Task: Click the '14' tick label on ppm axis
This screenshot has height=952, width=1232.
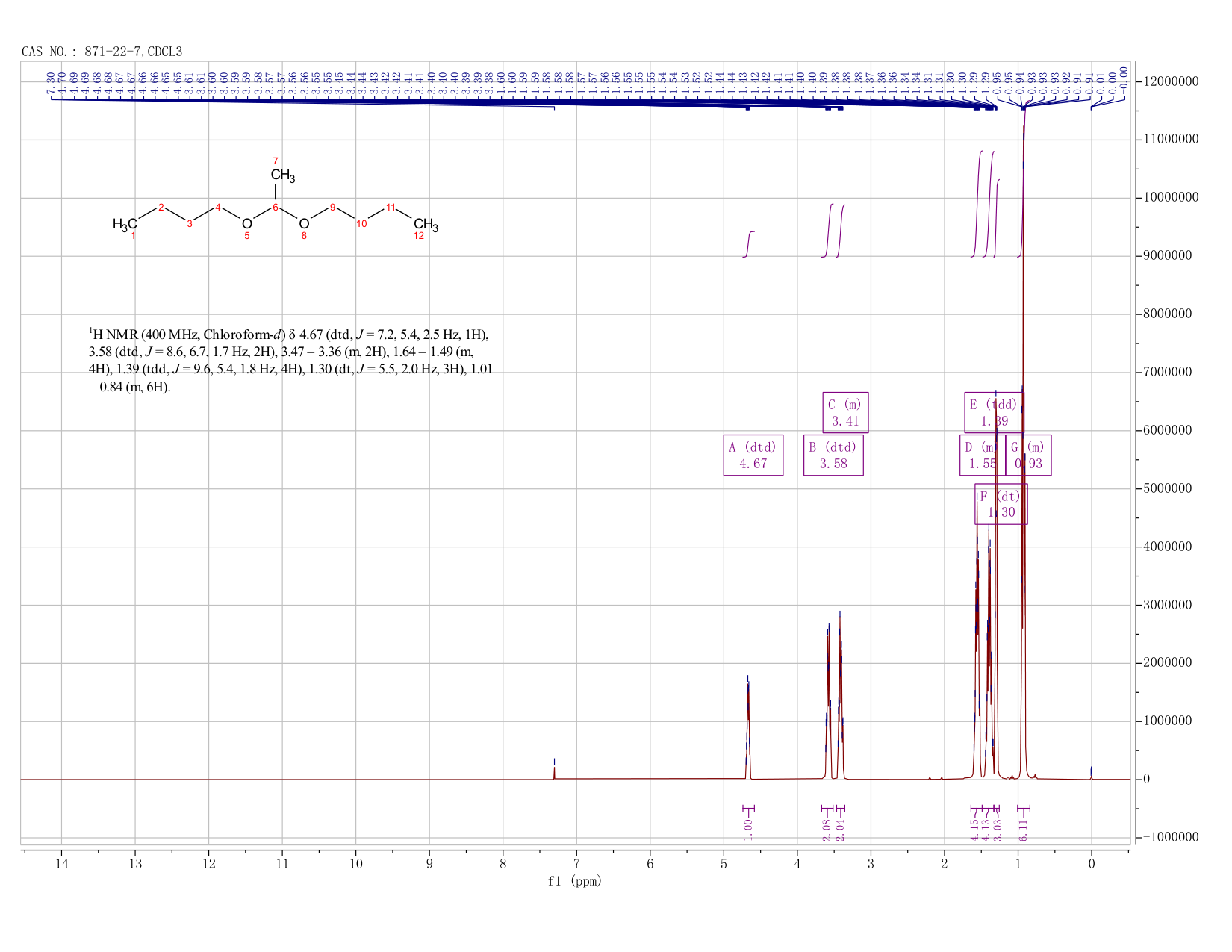Action: (62, 864)
